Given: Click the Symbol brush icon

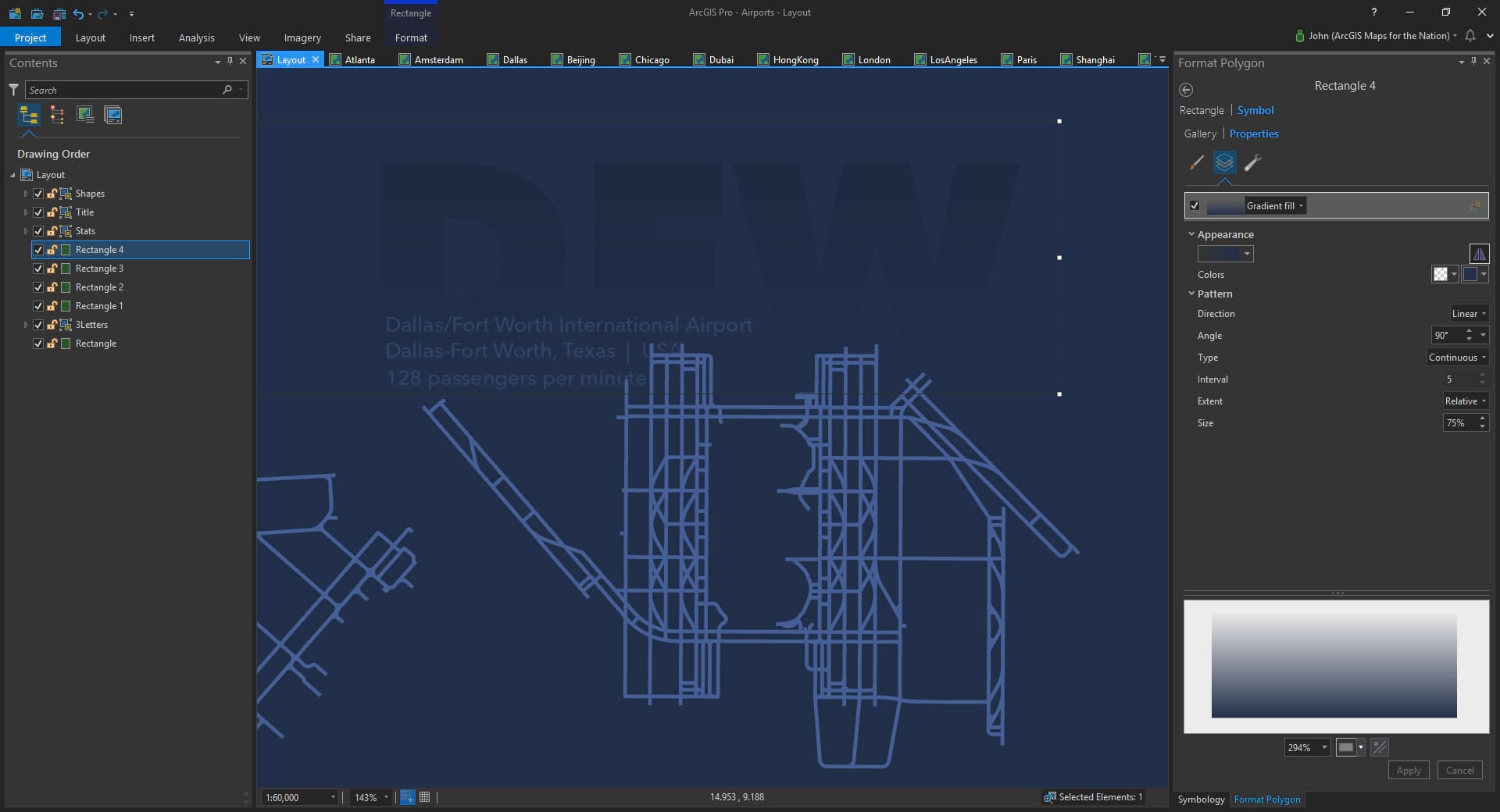Looking at the screenshot, I should point(1196,162).
